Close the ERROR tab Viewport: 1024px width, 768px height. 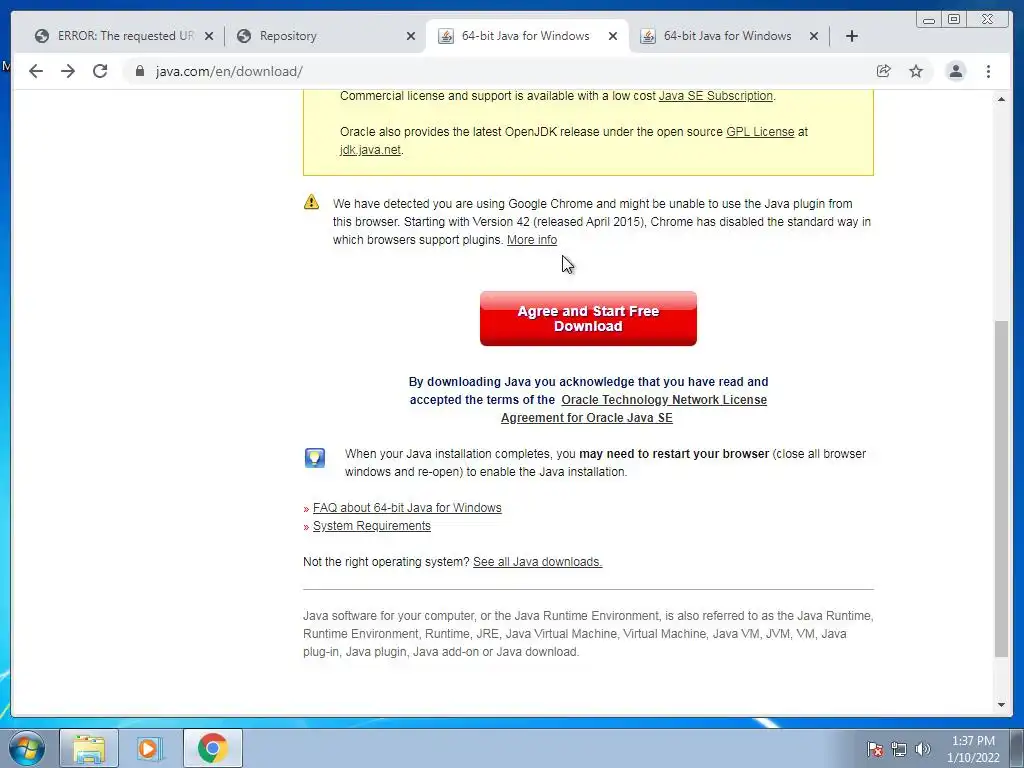[x=209, y=36]
